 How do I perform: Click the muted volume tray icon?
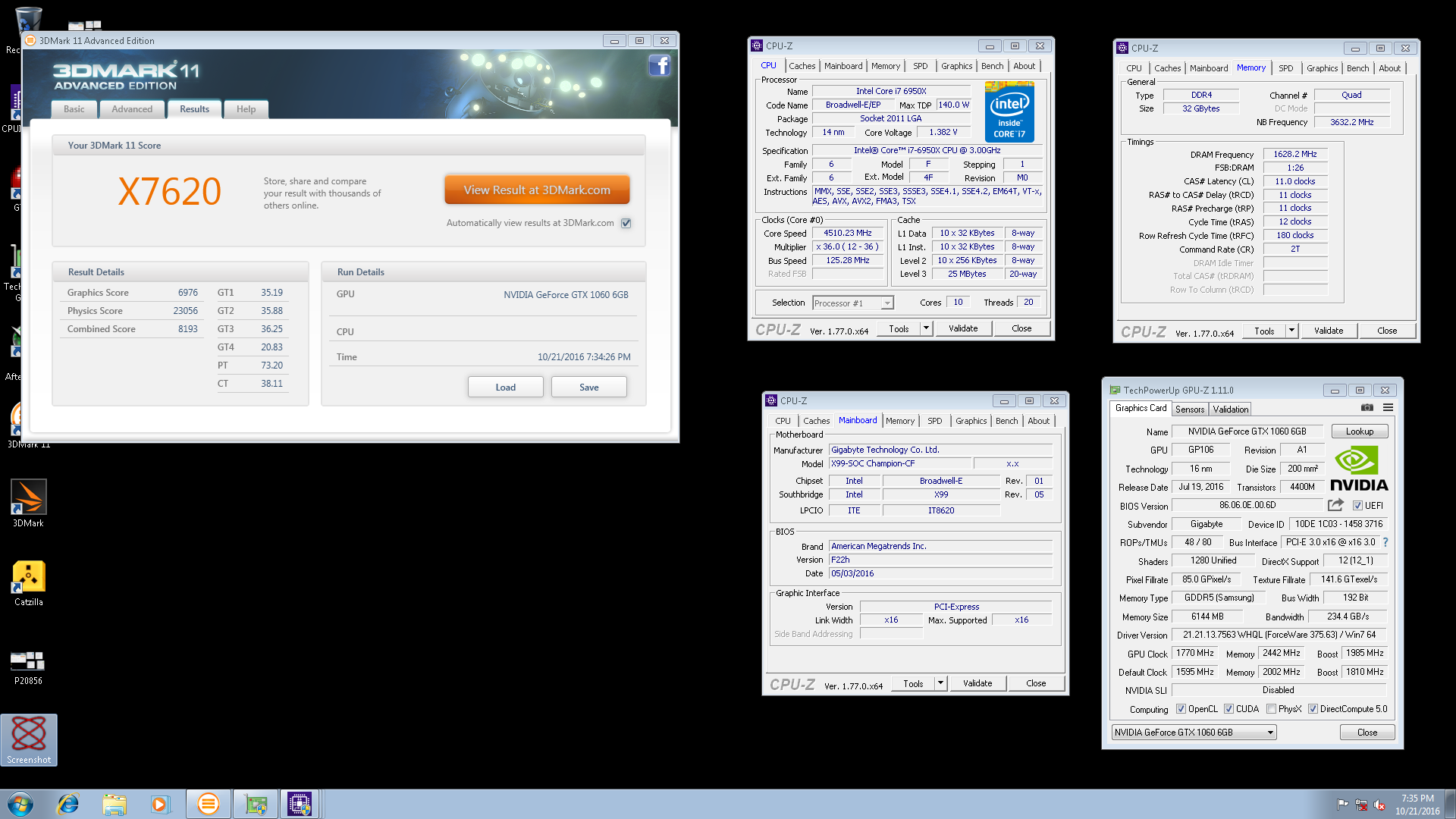point(1380,805)
